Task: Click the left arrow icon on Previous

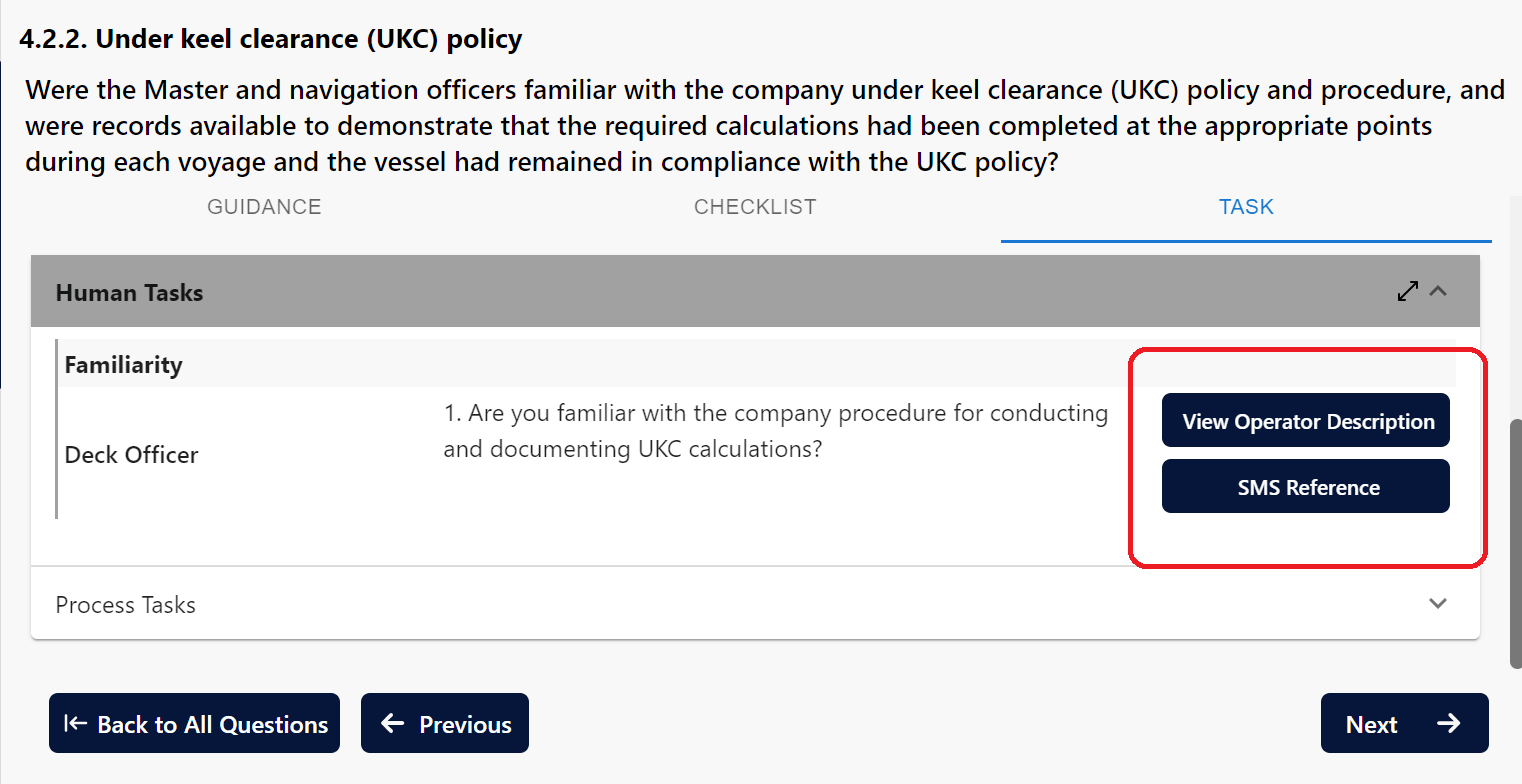Action: 393,724
